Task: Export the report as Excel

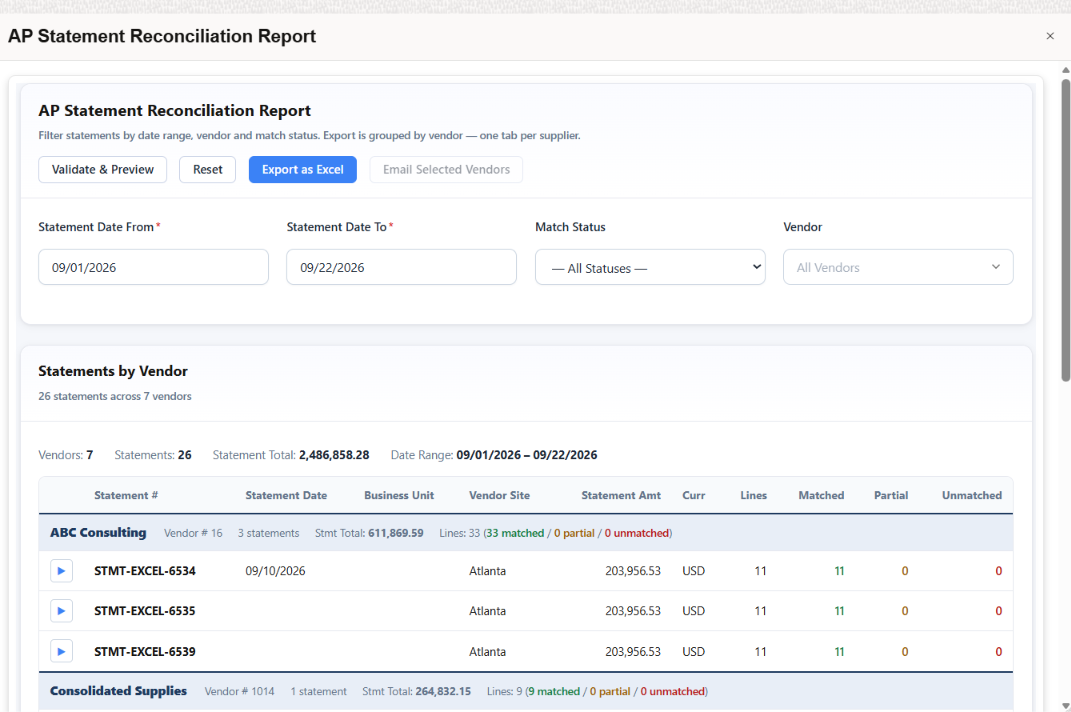Action: click(303, 169)
